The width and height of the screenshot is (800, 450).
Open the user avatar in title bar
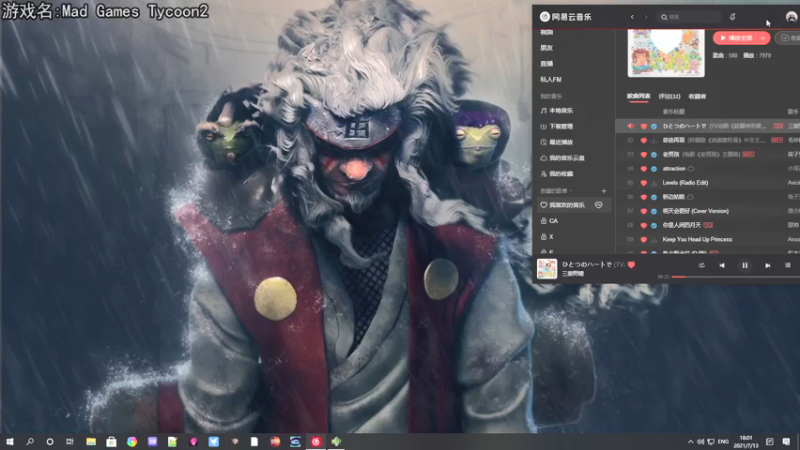tap(791, 17)
